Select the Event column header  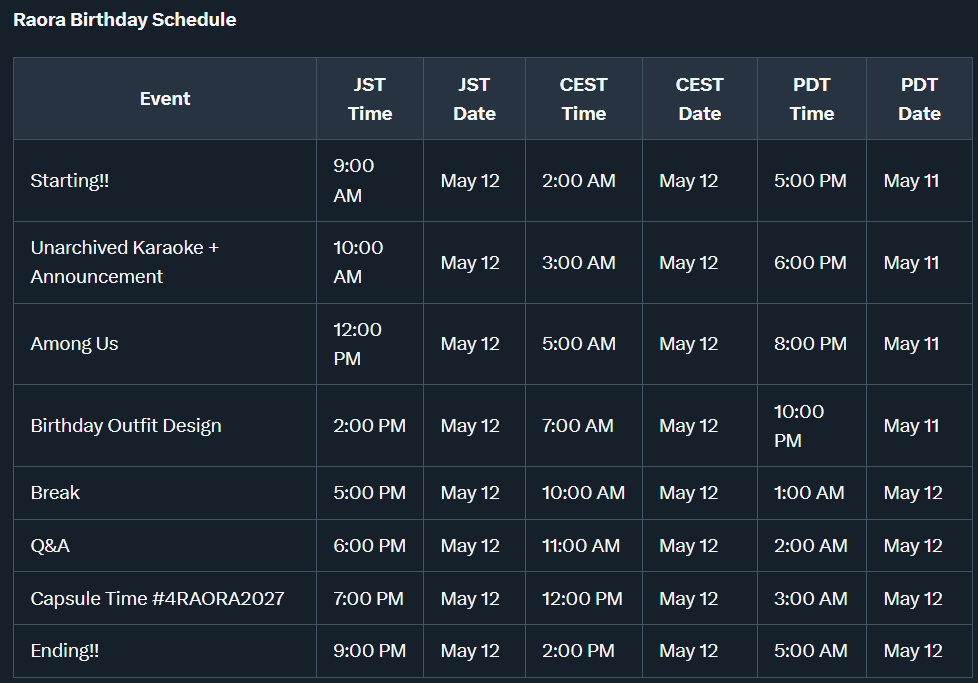coord(165,99)
